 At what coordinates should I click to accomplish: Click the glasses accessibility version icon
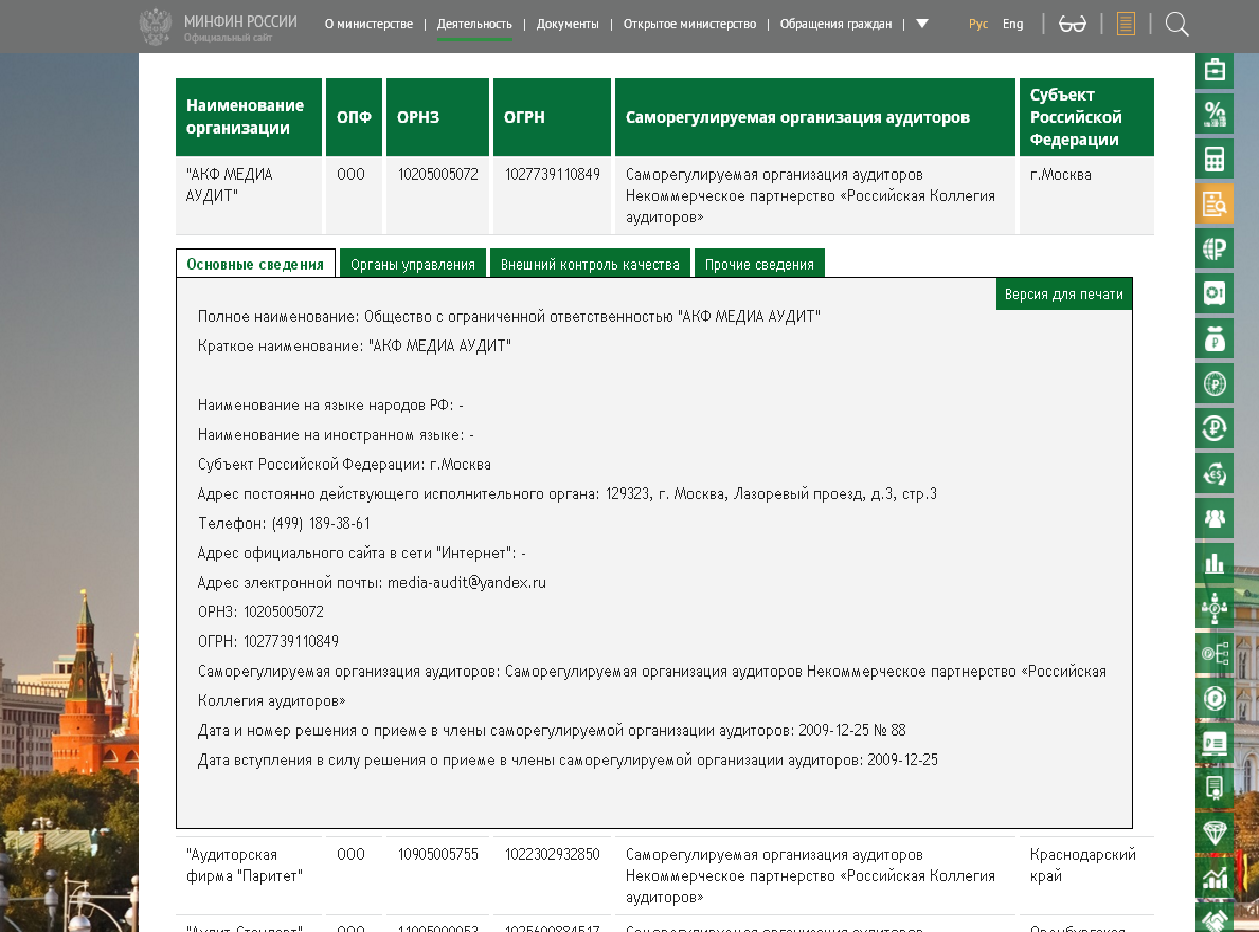coord(1072,24)
